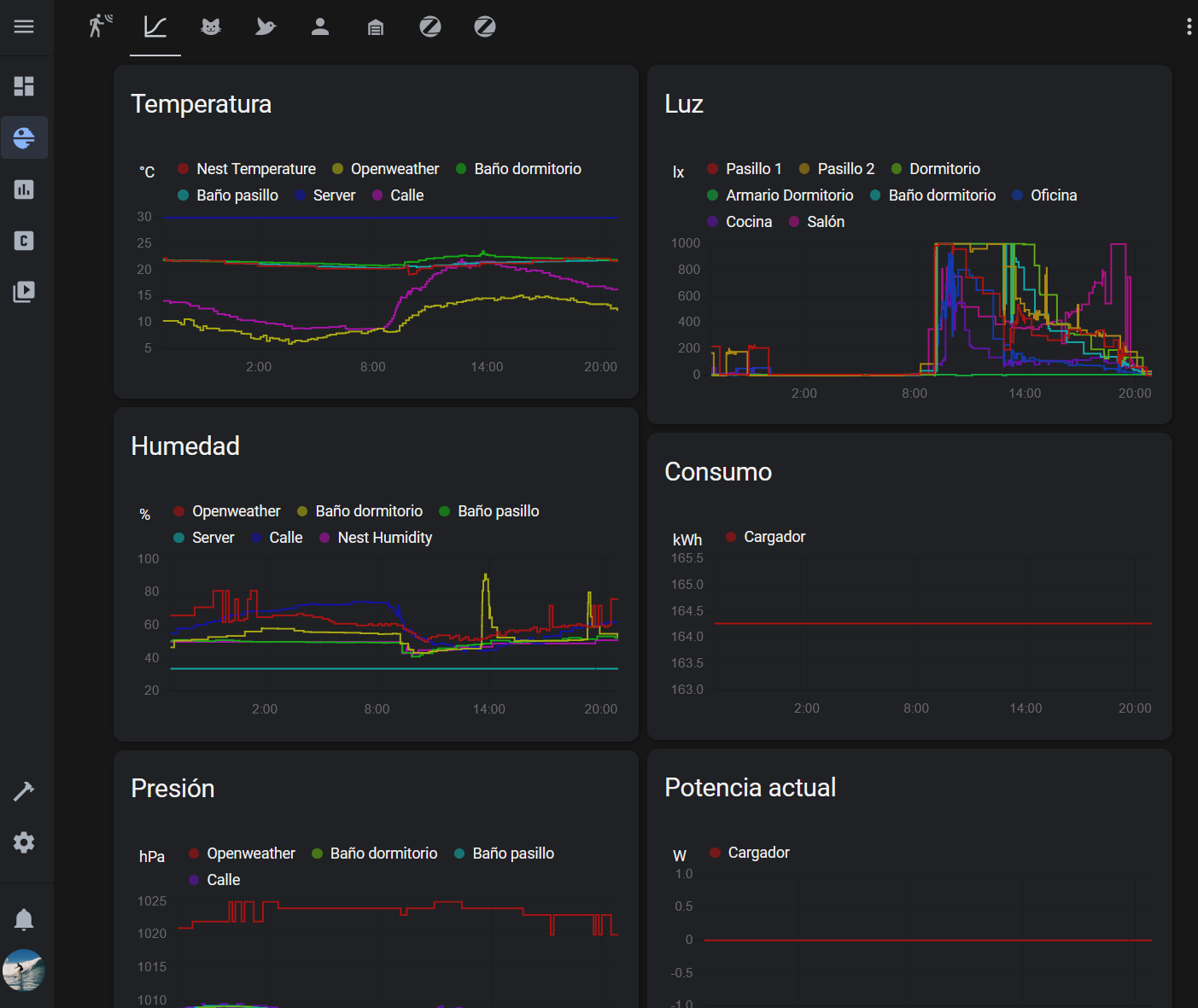Select the first Z-wave circle tab

coord(430,26)
